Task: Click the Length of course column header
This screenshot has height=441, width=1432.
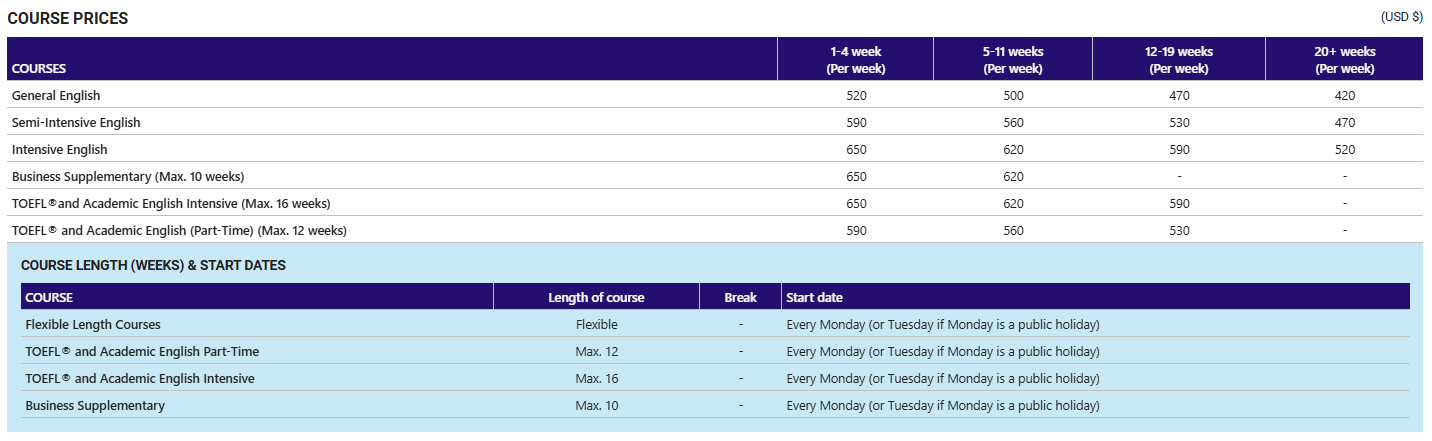Action: 596,298
